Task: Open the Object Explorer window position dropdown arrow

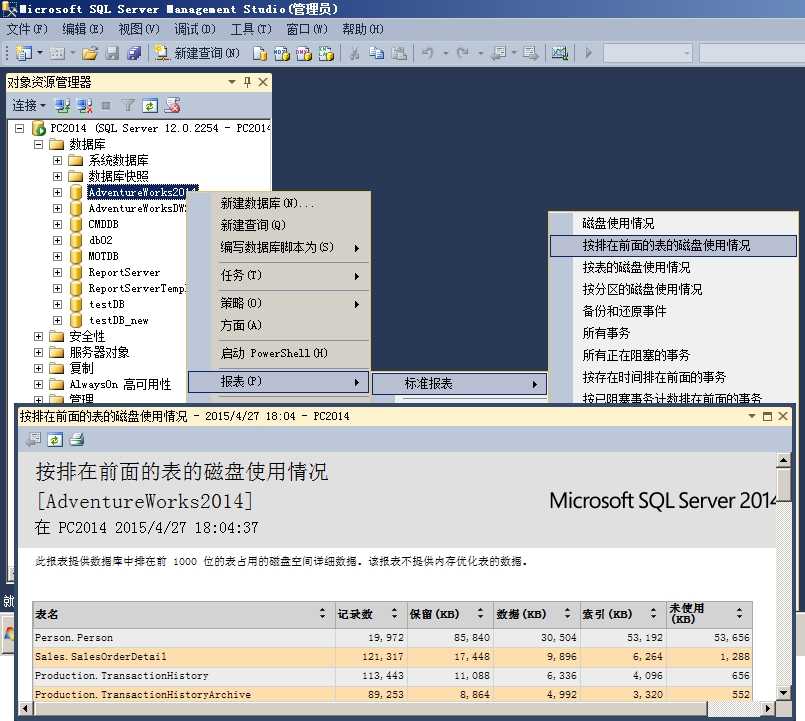Action: (232, 82)
